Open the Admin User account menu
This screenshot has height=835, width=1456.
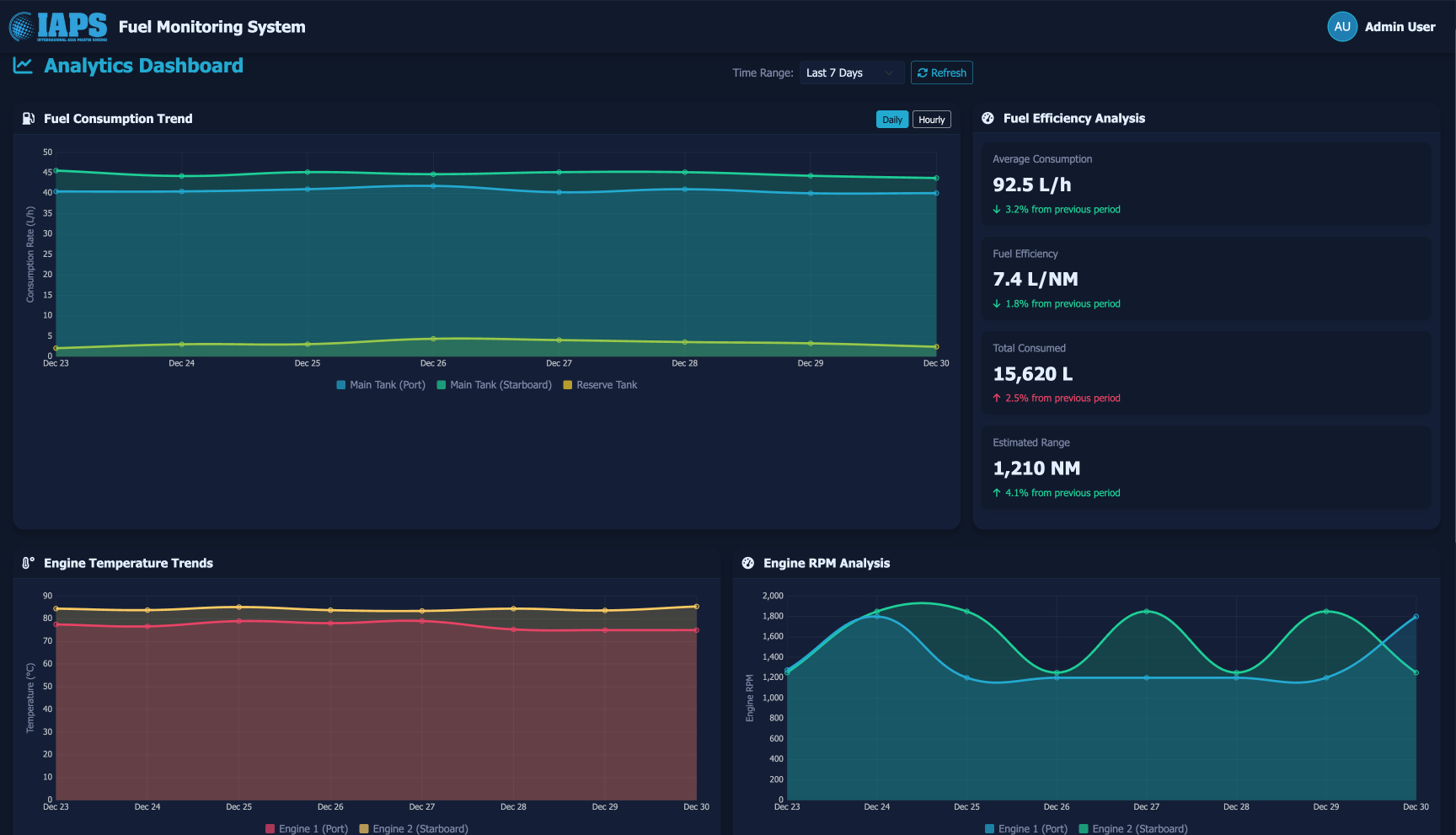coord(1400,27)
